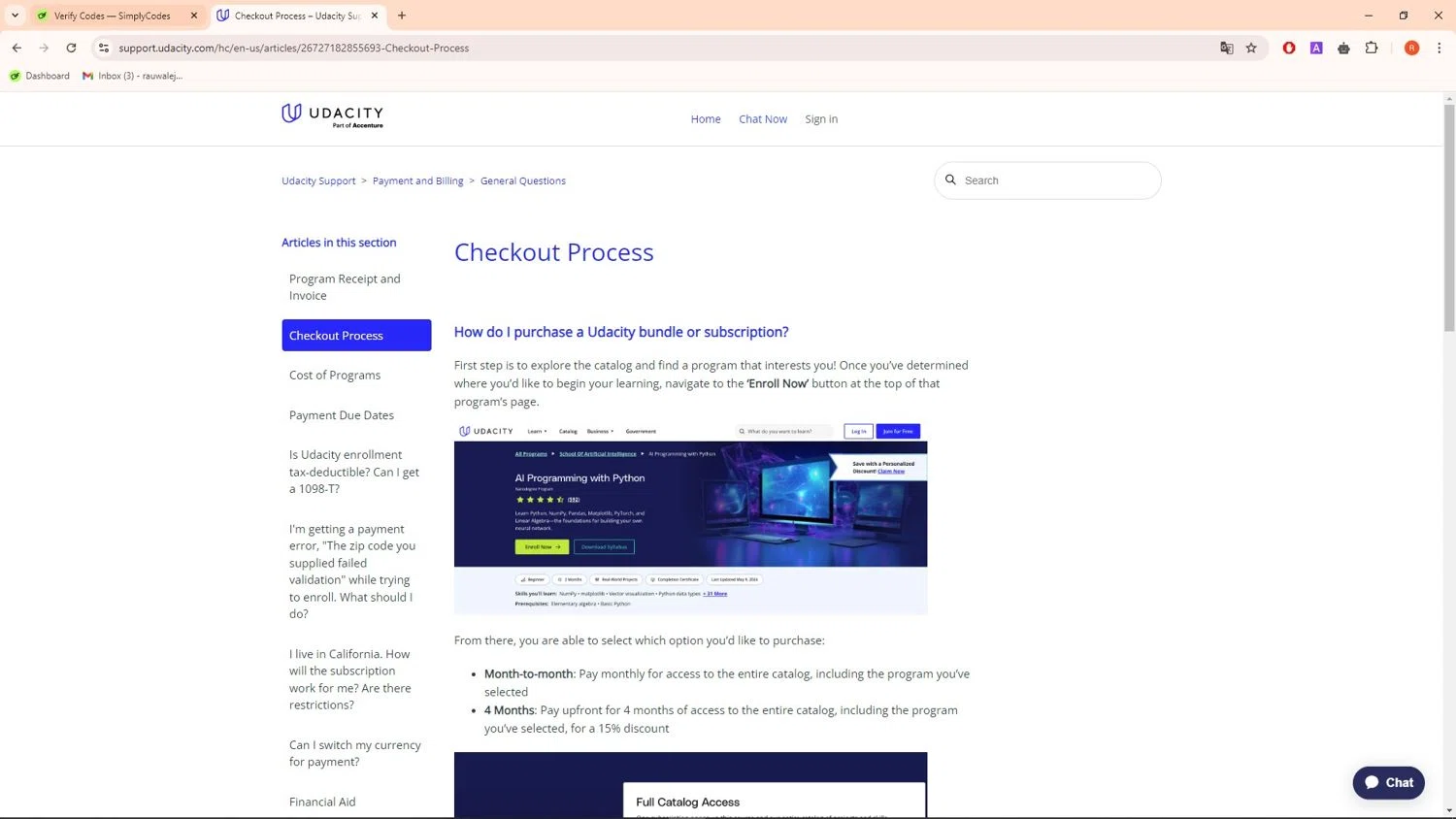Open Chrome three-dot menu
Screen dimensions: 1456x819
[1439, 48]
